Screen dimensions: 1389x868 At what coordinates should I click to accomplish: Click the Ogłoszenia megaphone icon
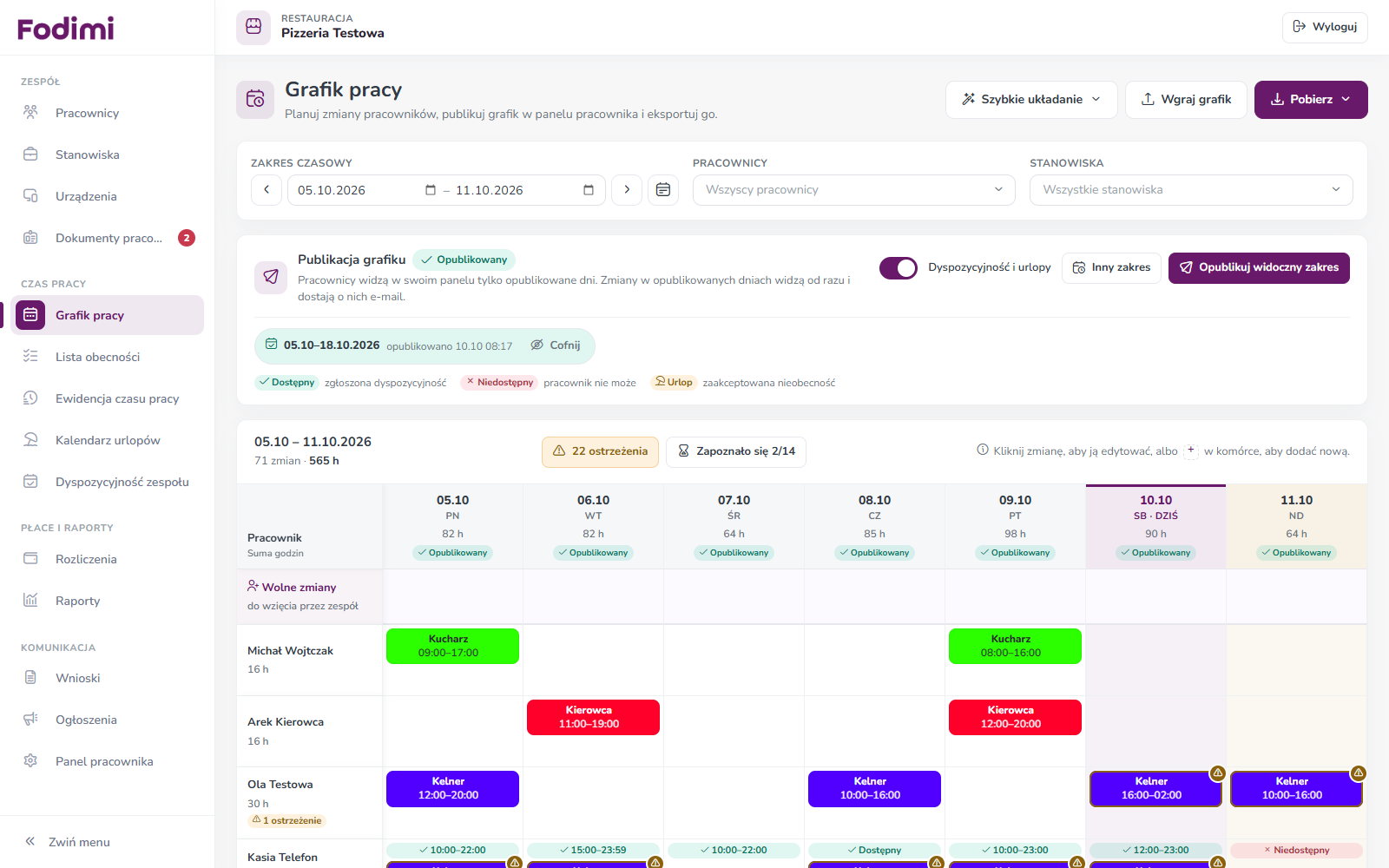tap(30, 720)
